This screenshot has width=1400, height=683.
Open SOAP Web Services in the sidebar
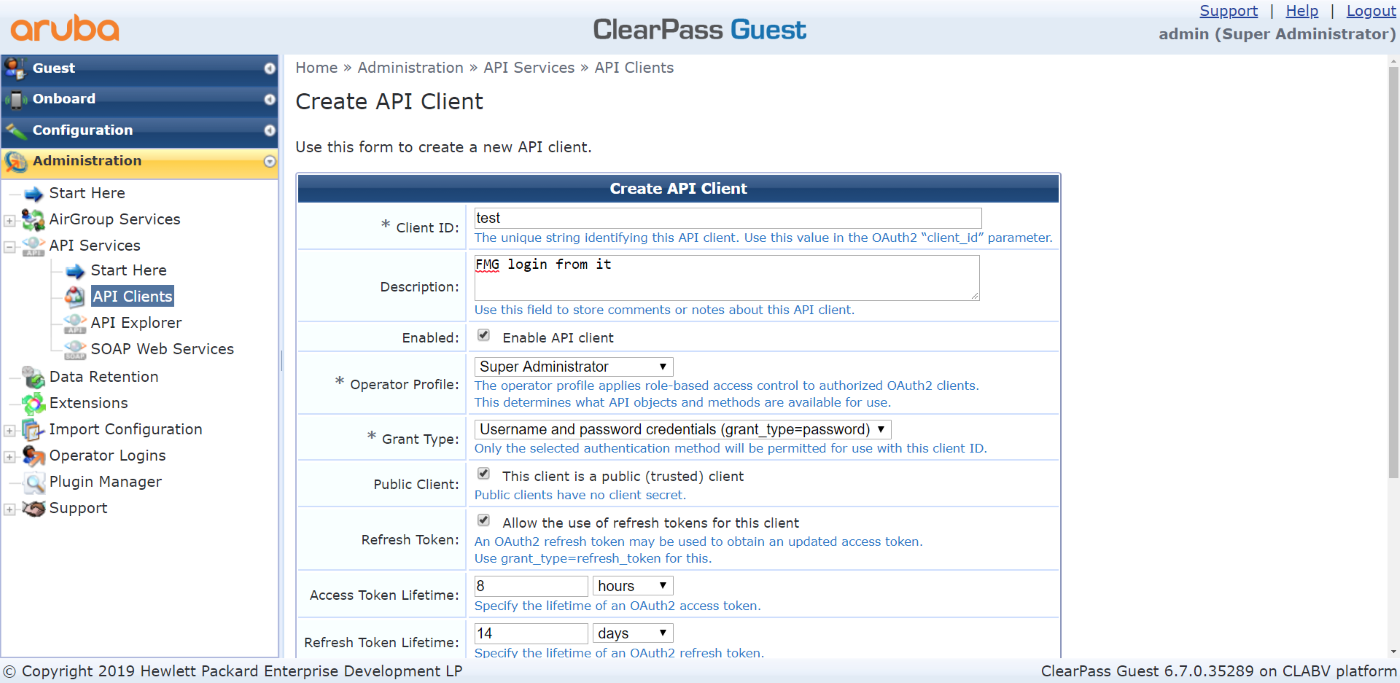pyautogui.click(x=162, y=349)
